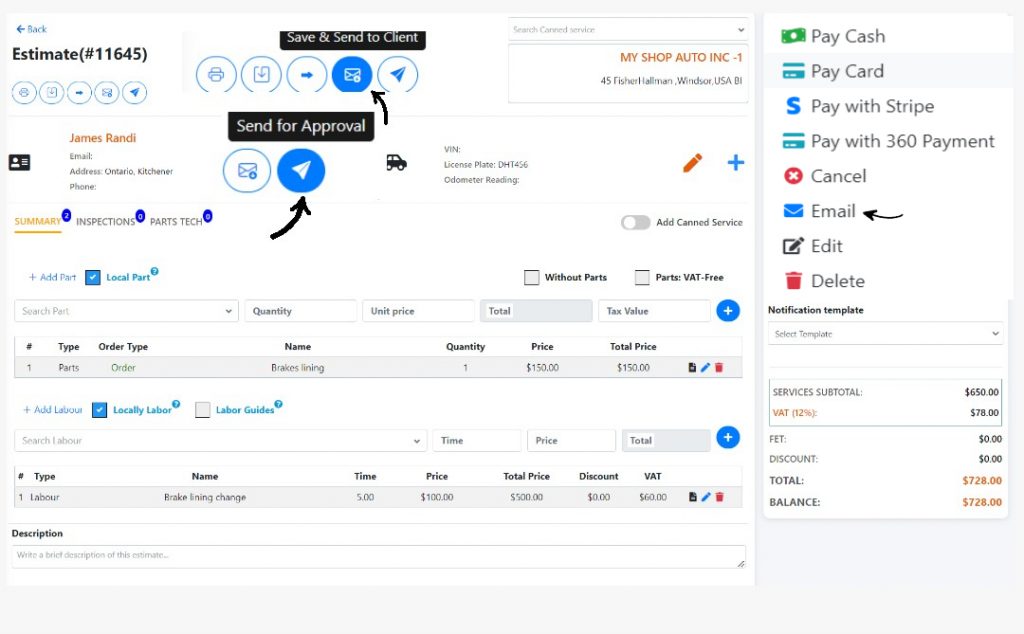Click the + Add Labour link
The image size is (1024, 634).
(53, 410)
